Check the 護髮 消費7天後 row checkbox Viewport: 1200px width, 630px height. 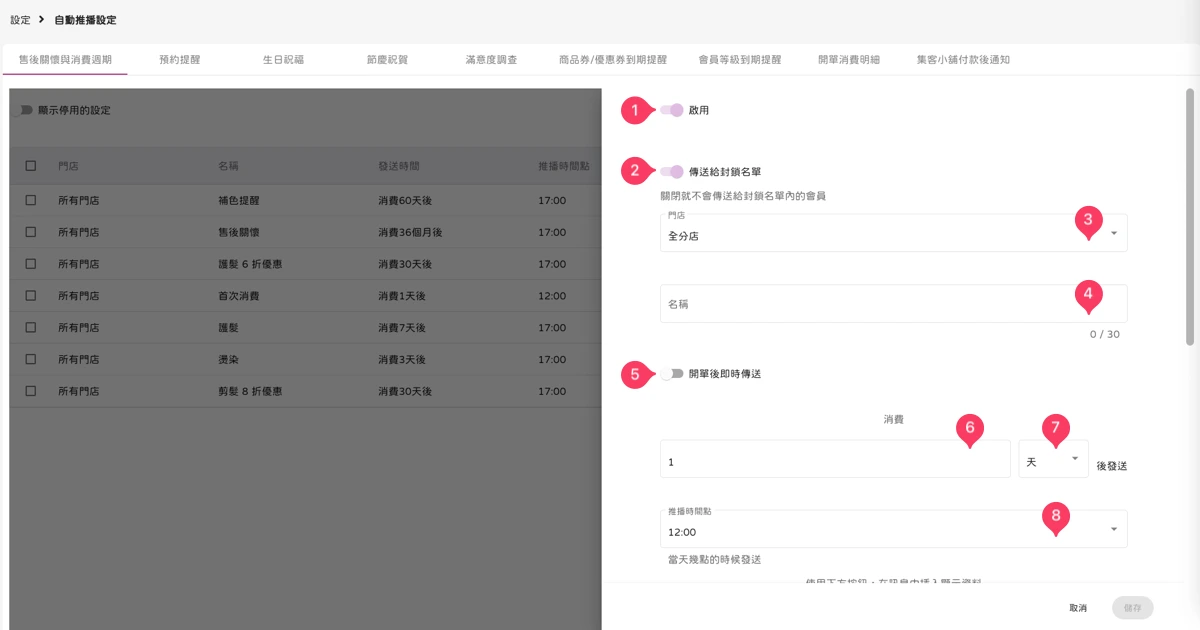tap(31, 327)
